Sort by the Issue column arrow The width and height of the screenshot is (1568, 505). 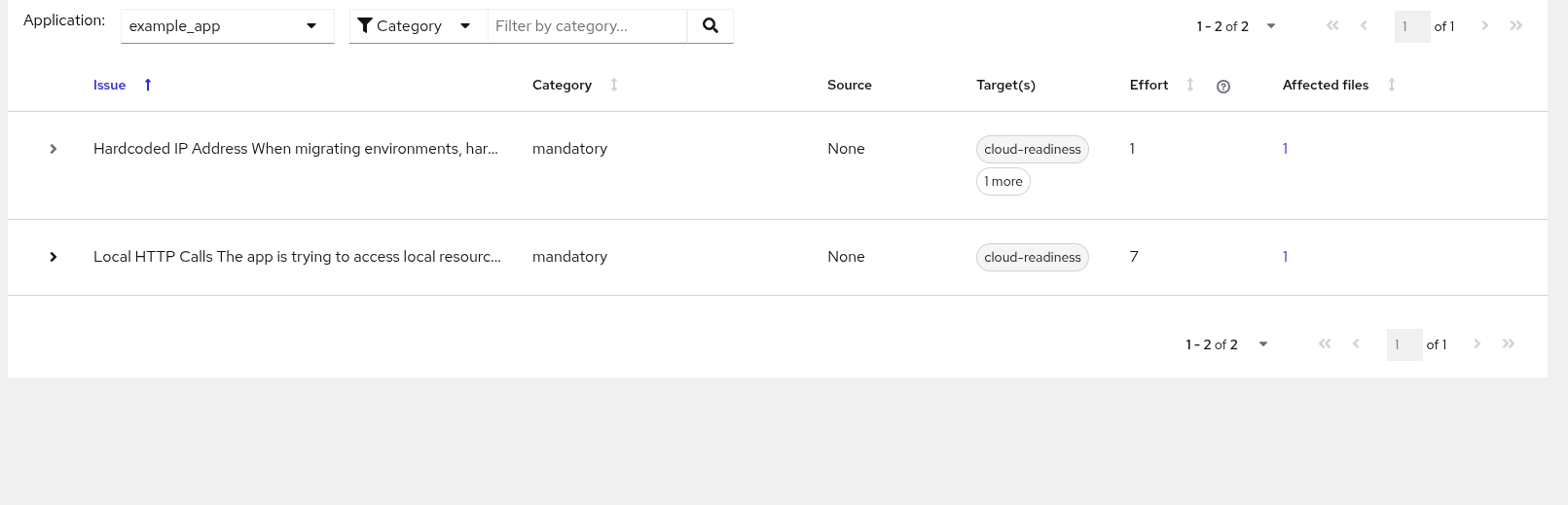148,85
